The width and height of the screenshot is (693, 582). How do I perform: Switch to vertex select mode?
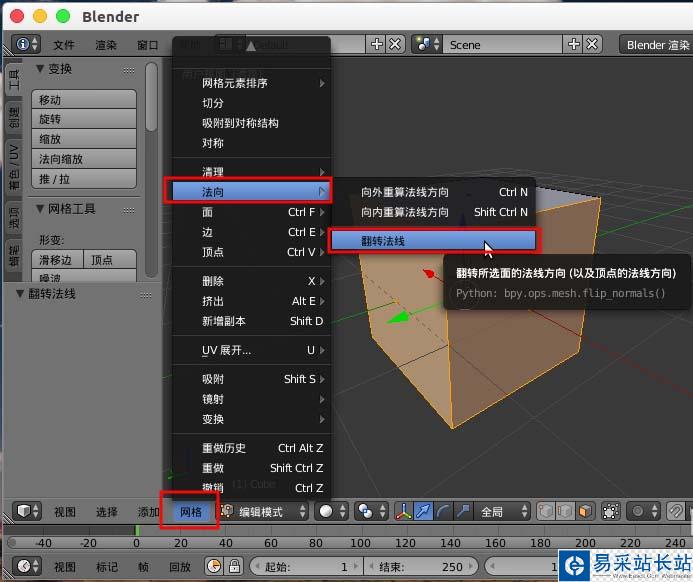tap(546, 511)
